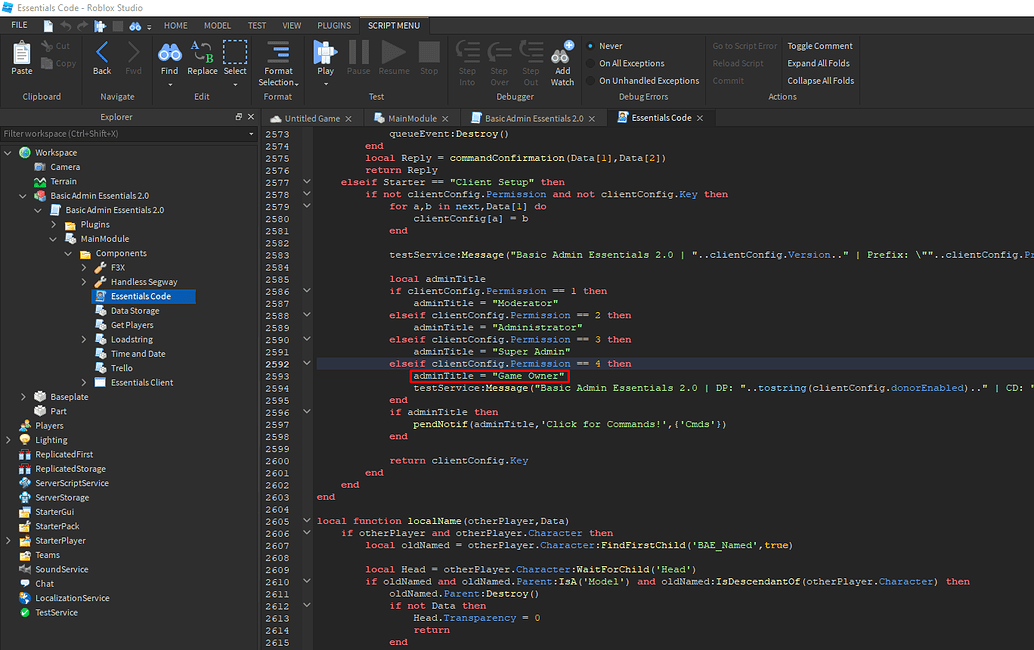Viewport: 1034px width, 650px height.
Task: Click Go to Script Error
Action: click(x=745, y=46)
